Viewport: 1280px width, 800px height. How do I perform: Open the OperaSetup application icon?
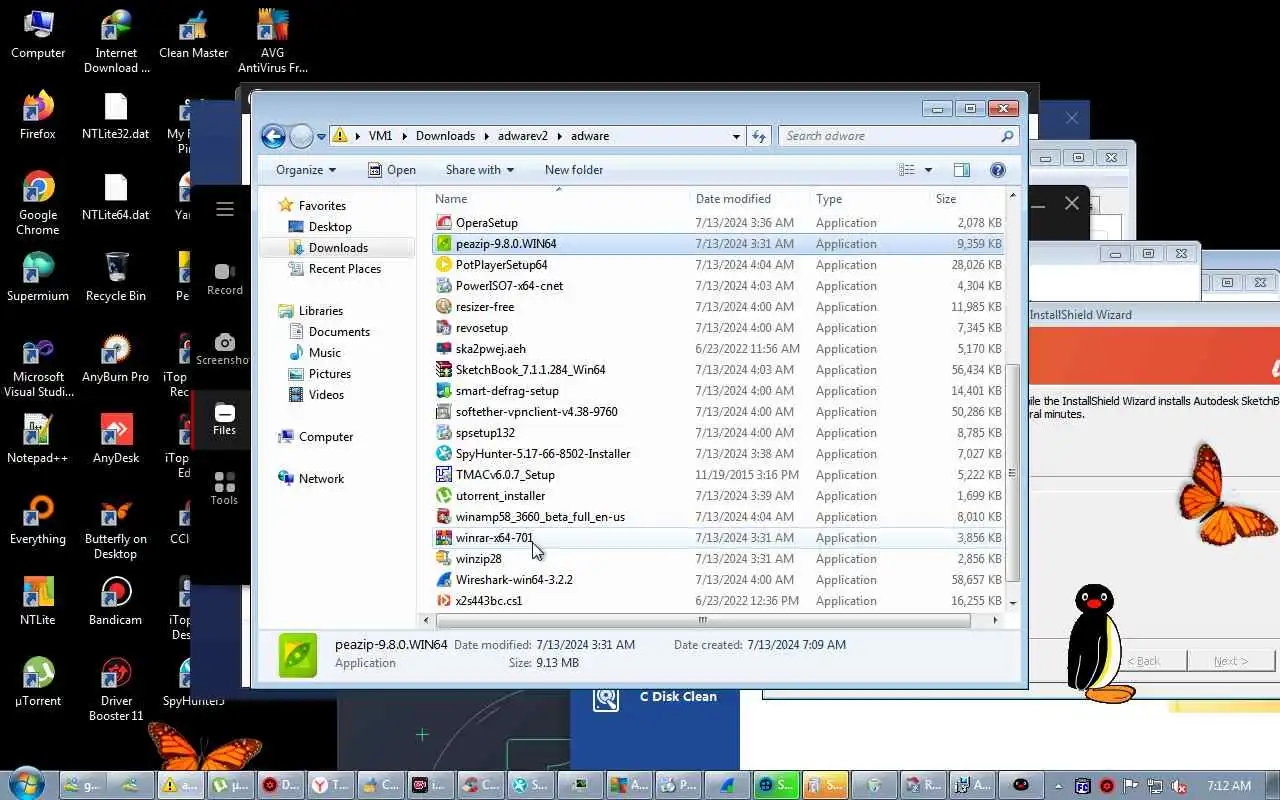(444, 223)
